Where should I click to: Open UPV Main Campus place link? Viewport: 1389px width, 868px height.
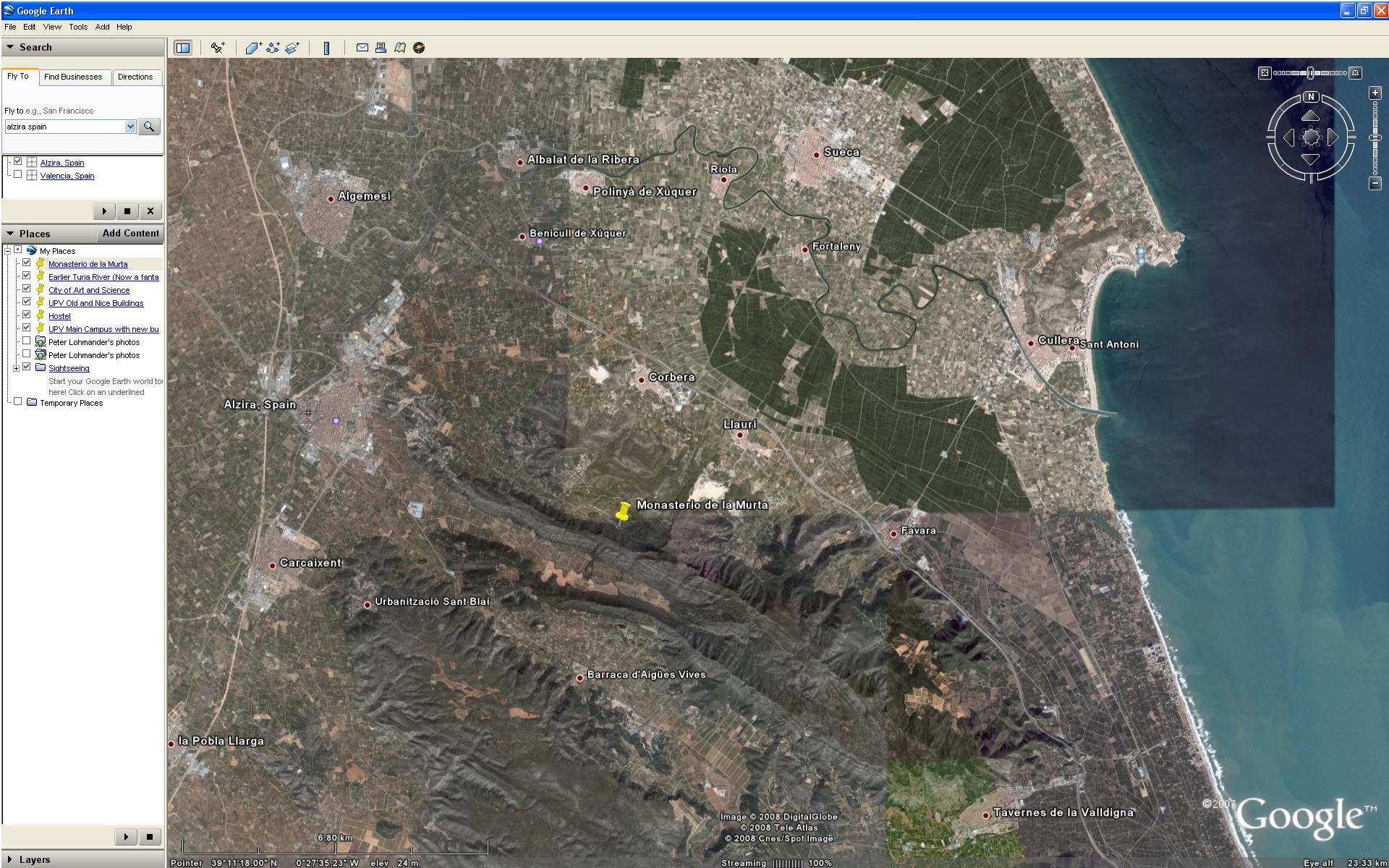click(103, 329)
